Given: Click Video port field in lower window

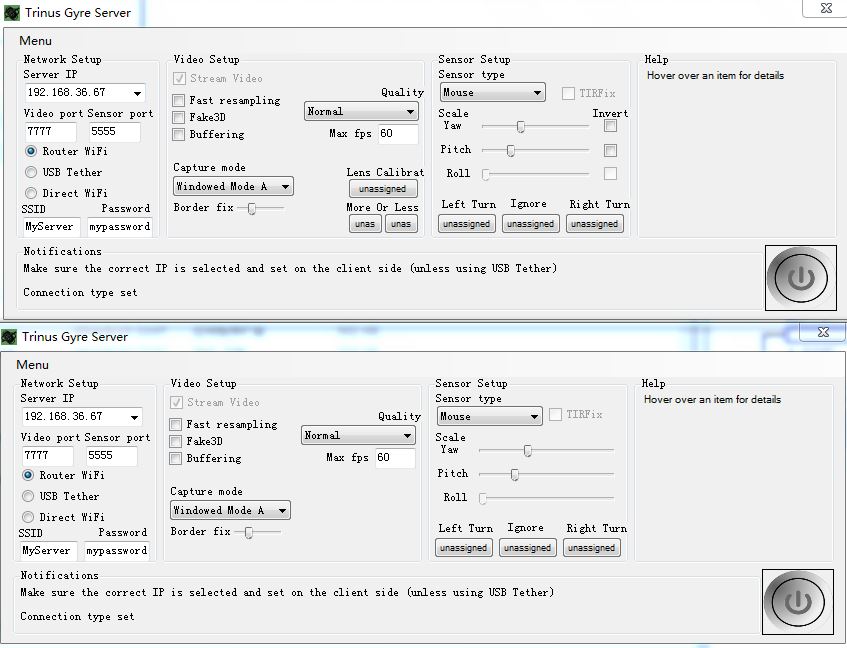Looking at the screenshot, I should (48, 456).
